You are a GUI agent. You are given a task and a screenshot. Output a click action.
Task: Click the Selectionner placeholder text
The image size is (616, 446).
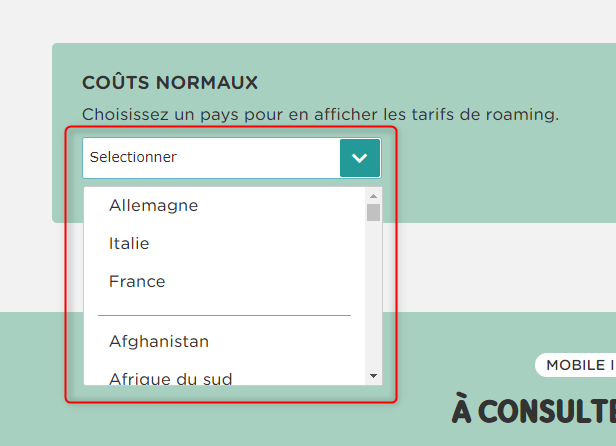pyautogui.click(x=133, y=157)
